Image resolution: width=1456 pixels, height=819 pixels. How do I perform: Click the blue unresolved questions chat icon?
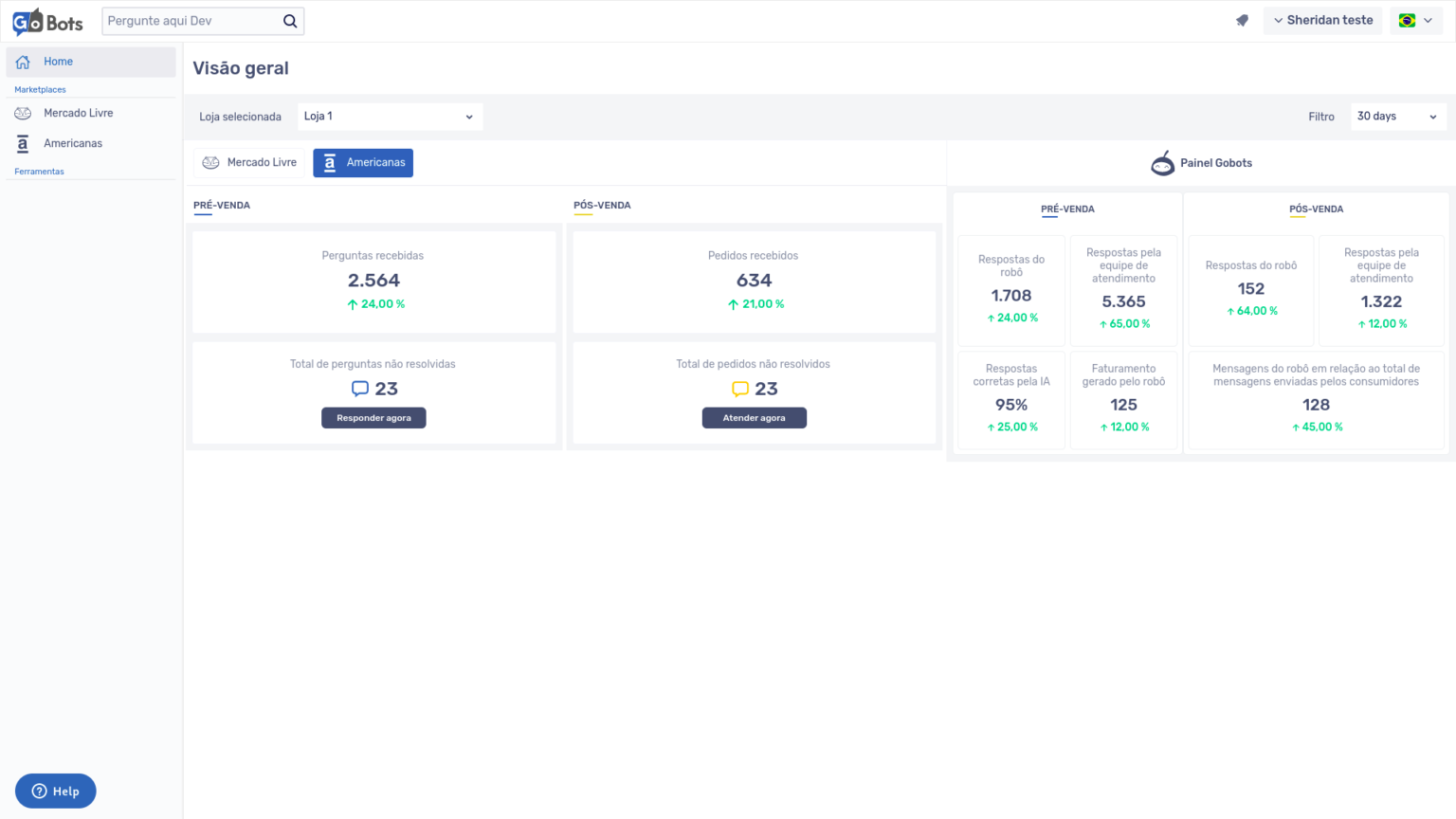pos(360,389)
